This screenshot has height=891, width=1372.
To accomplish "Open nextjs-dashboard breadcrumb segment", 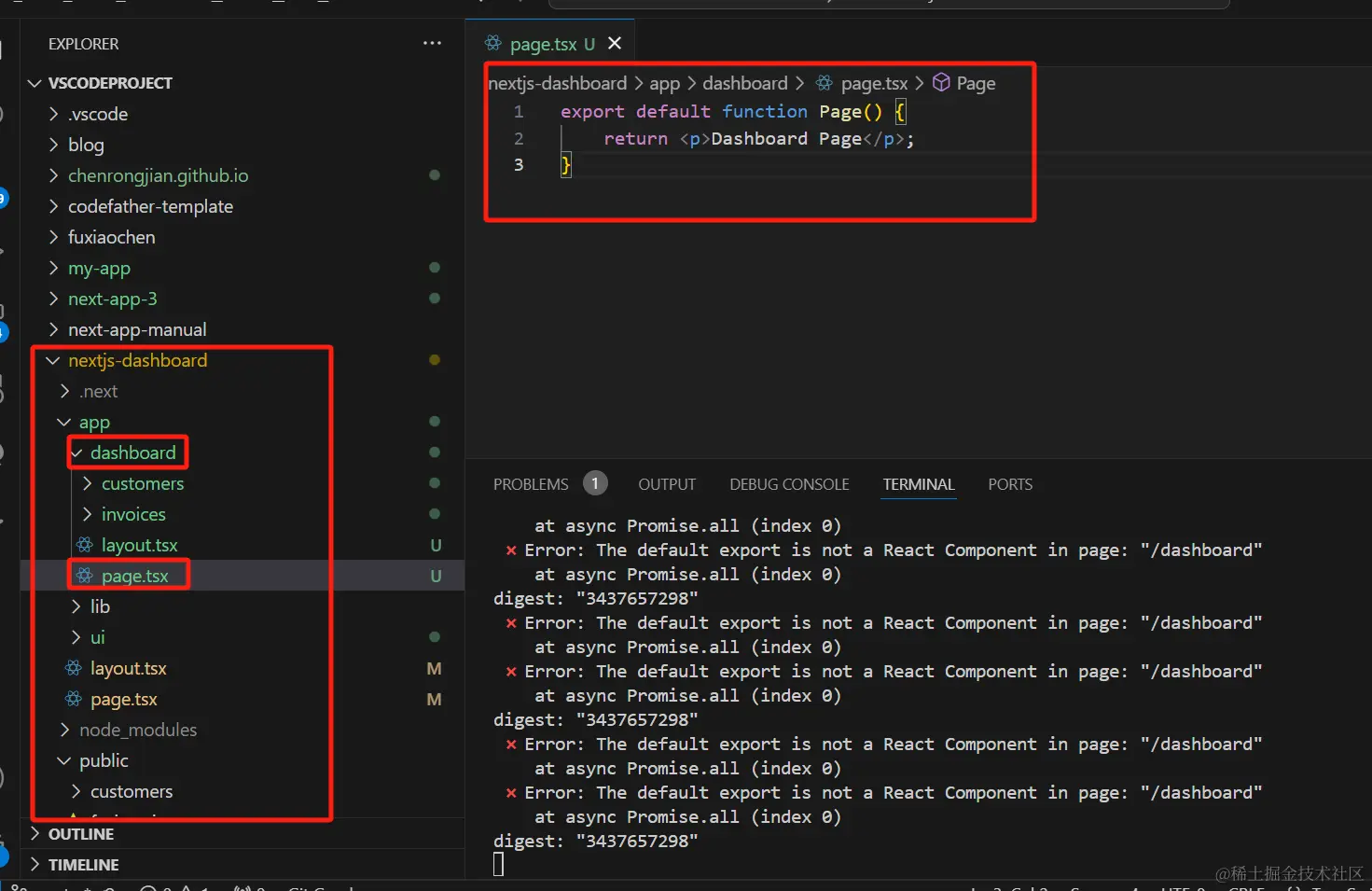I will pos(558,83).
